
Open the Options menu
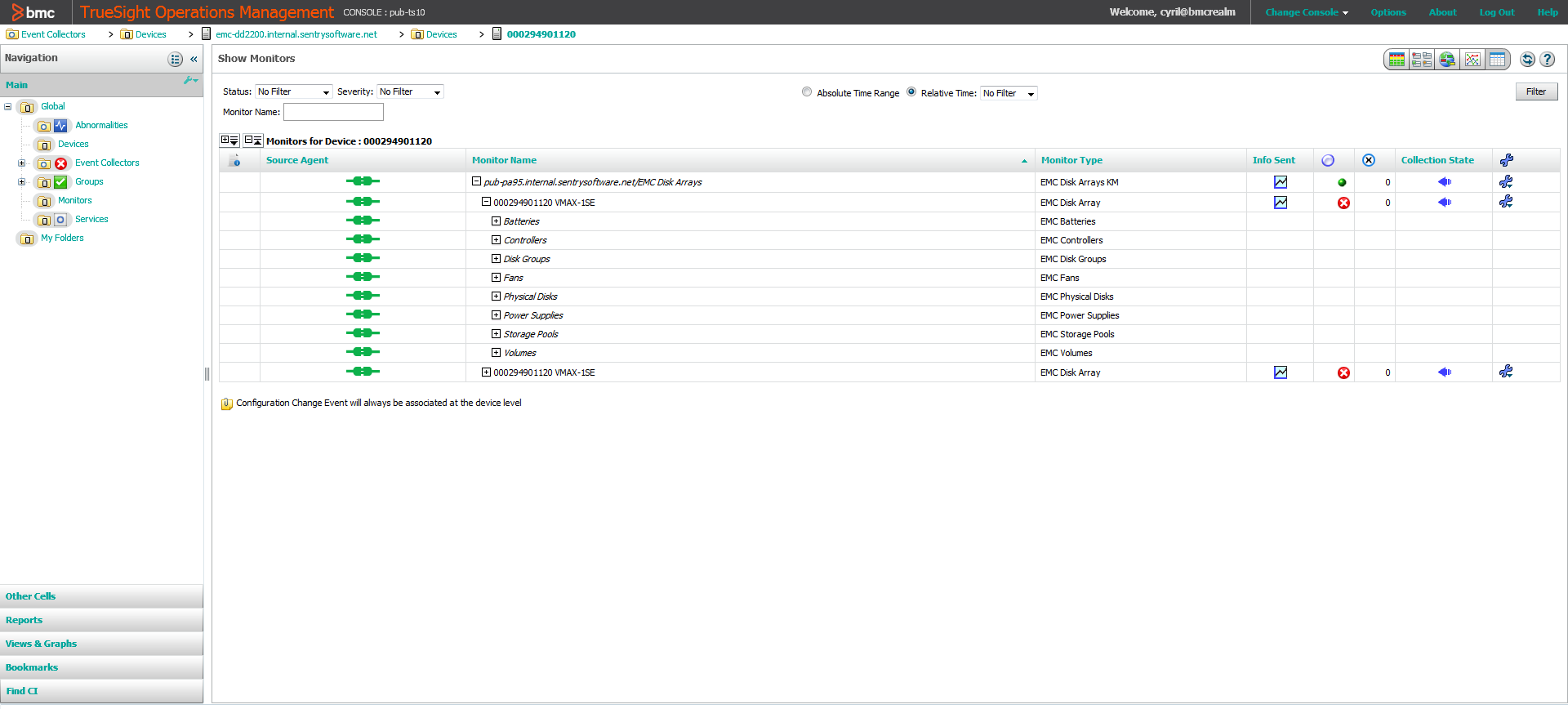pos(1388,12)
